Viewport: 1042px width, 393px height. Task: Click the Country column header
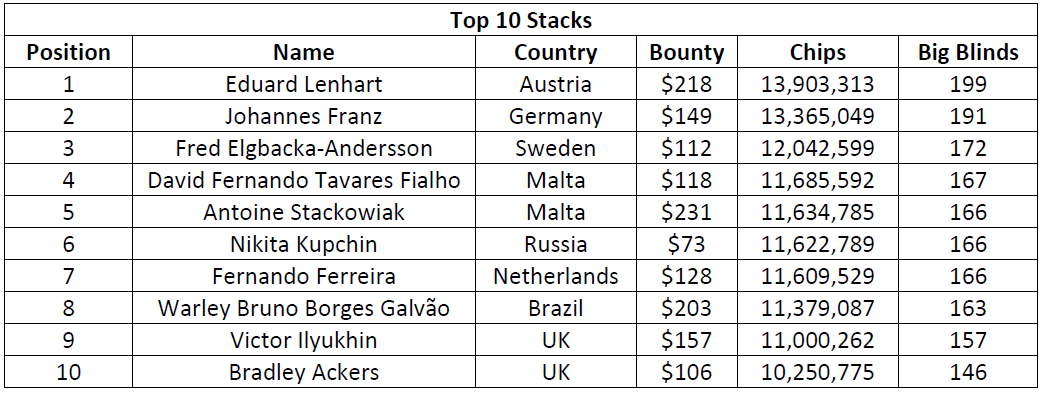point(556,53)
